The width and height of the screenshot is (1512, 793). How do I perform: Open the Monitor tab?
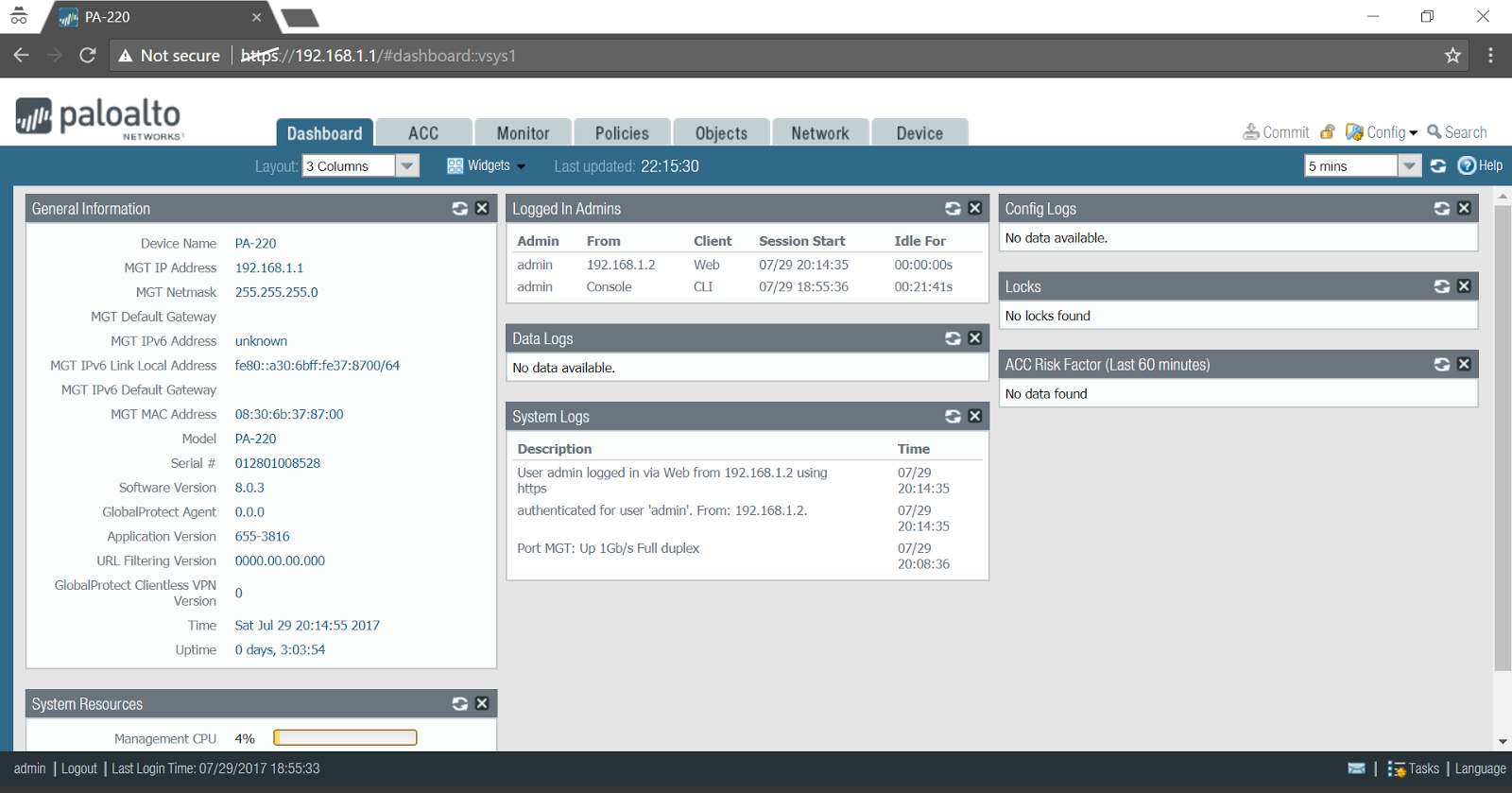[x=523, y=132]
